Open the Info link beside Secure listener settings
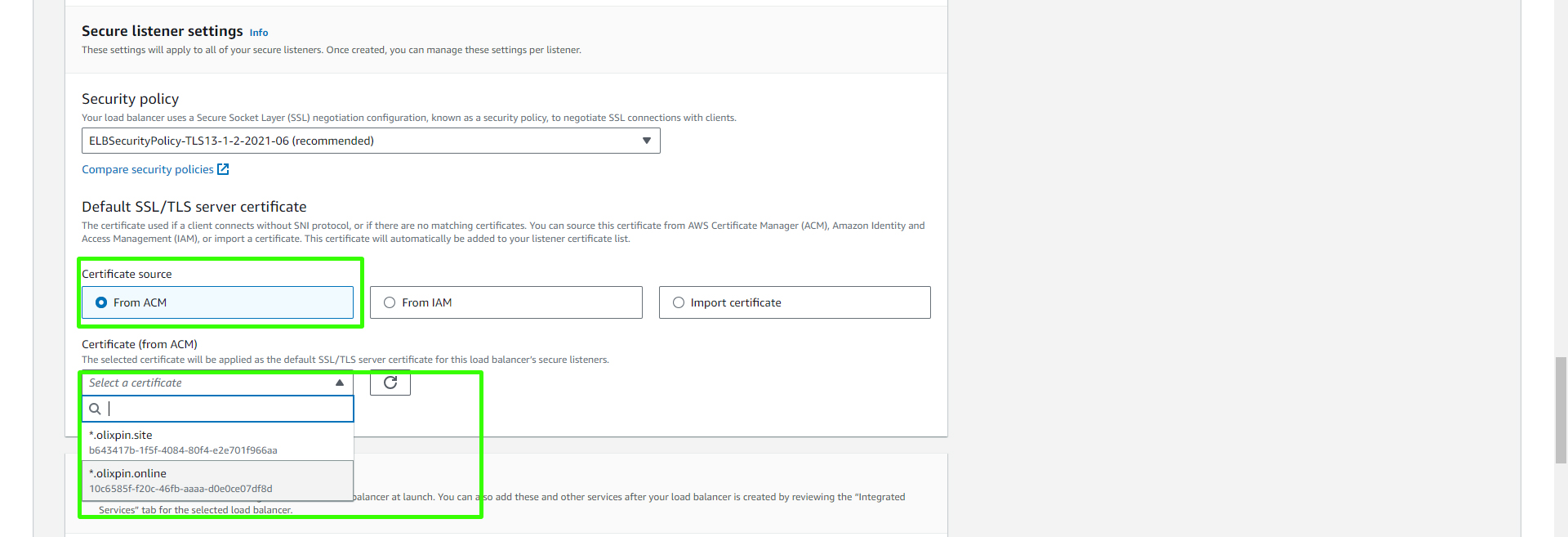 (x=259, y=33)
